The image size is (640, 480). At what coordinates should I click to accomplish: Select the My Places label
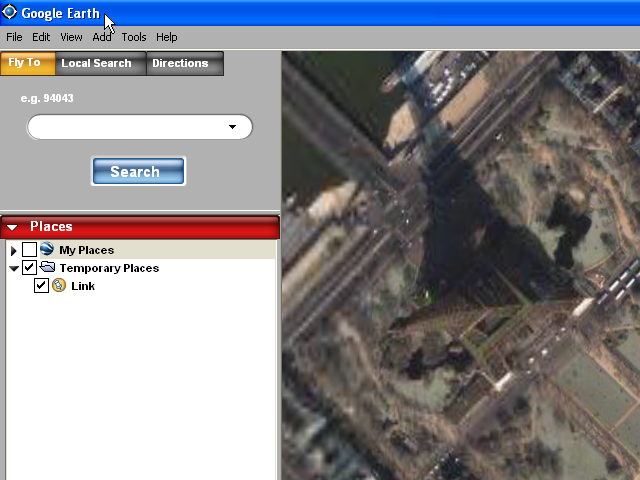87,250
